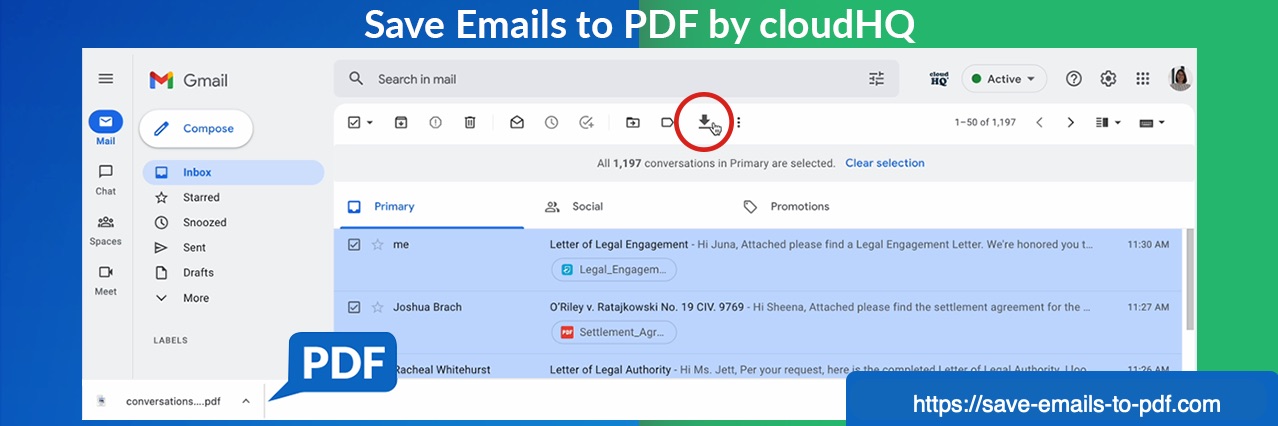
Task: Open the Active status dropdown
Action: click(x=1004, y=79)
